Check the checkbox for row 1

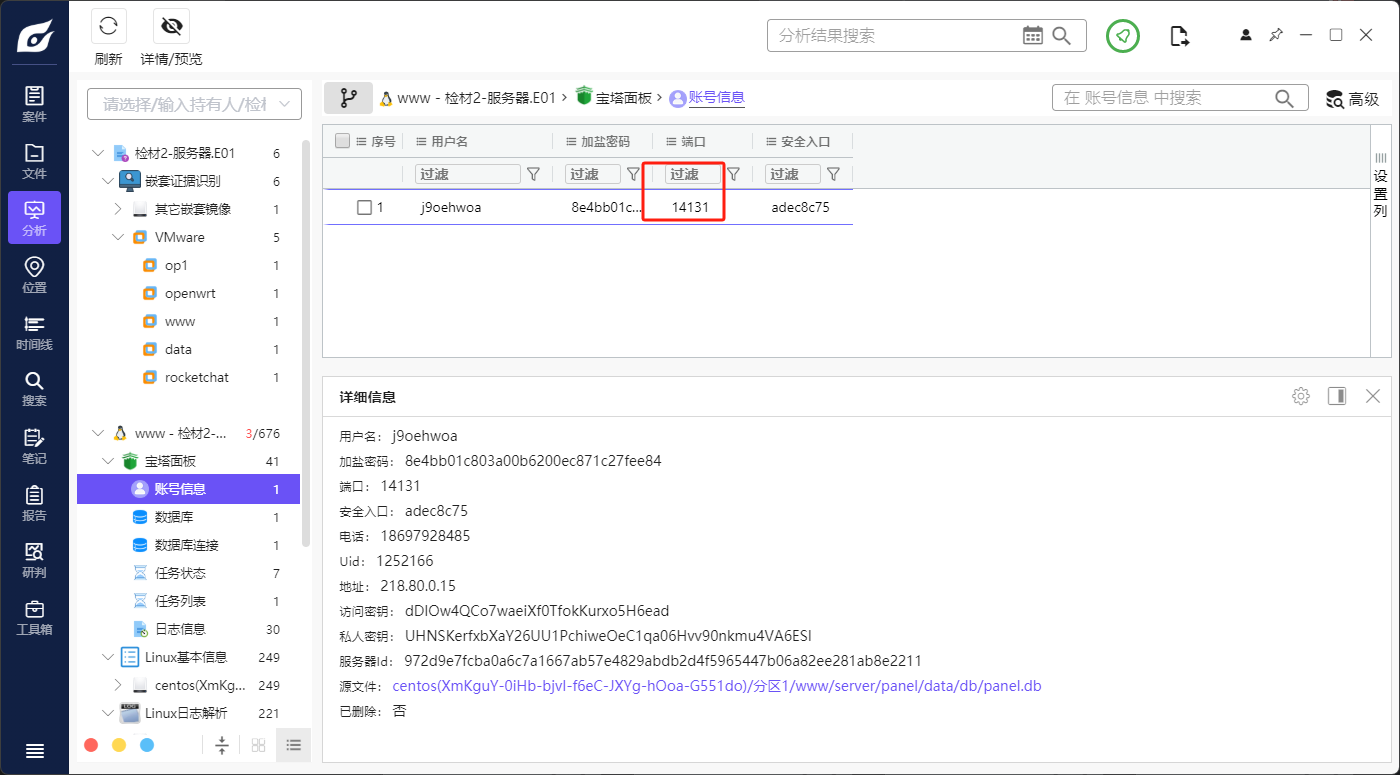[365, 208]
